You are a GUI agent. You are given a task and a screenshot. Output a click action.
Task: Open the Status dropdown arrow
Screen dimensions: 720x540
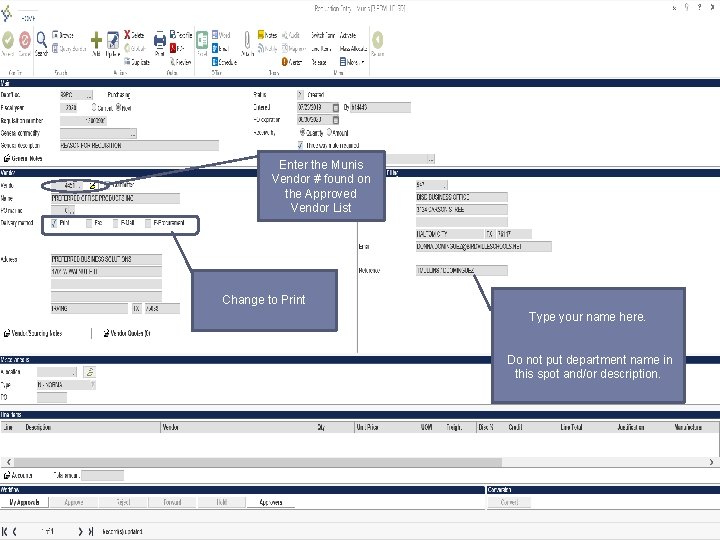pos(300,95)
